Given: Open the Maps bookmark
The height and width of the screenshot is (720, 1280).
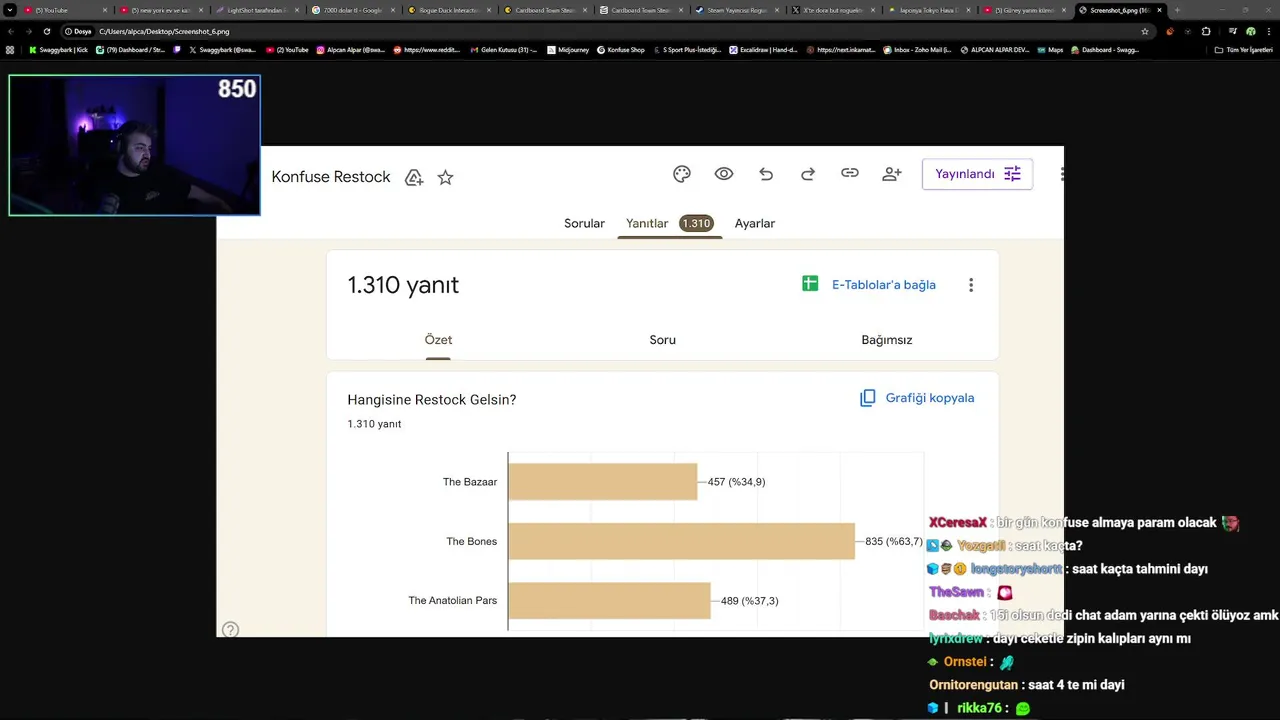Looking at the screenshot, I should click(x=1049, y=50).
